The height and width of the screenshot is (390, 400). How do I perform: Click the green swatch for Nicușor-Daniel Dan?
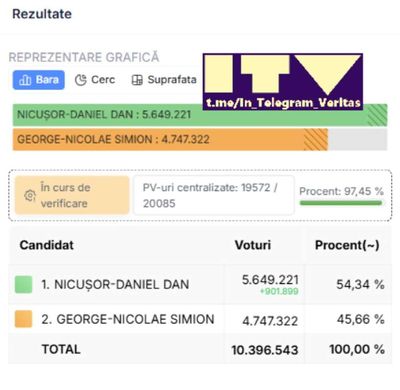tap(24, 284)
